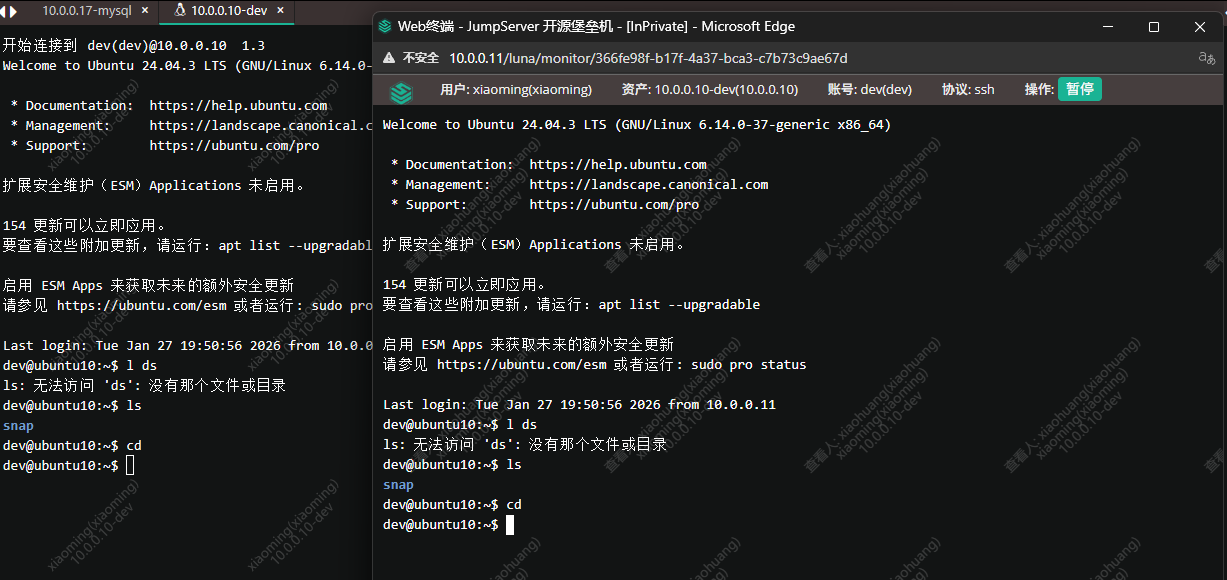Click '开始连接到 dev(dev)@10.0.0.10 1.3' line

tap(134, 45)
